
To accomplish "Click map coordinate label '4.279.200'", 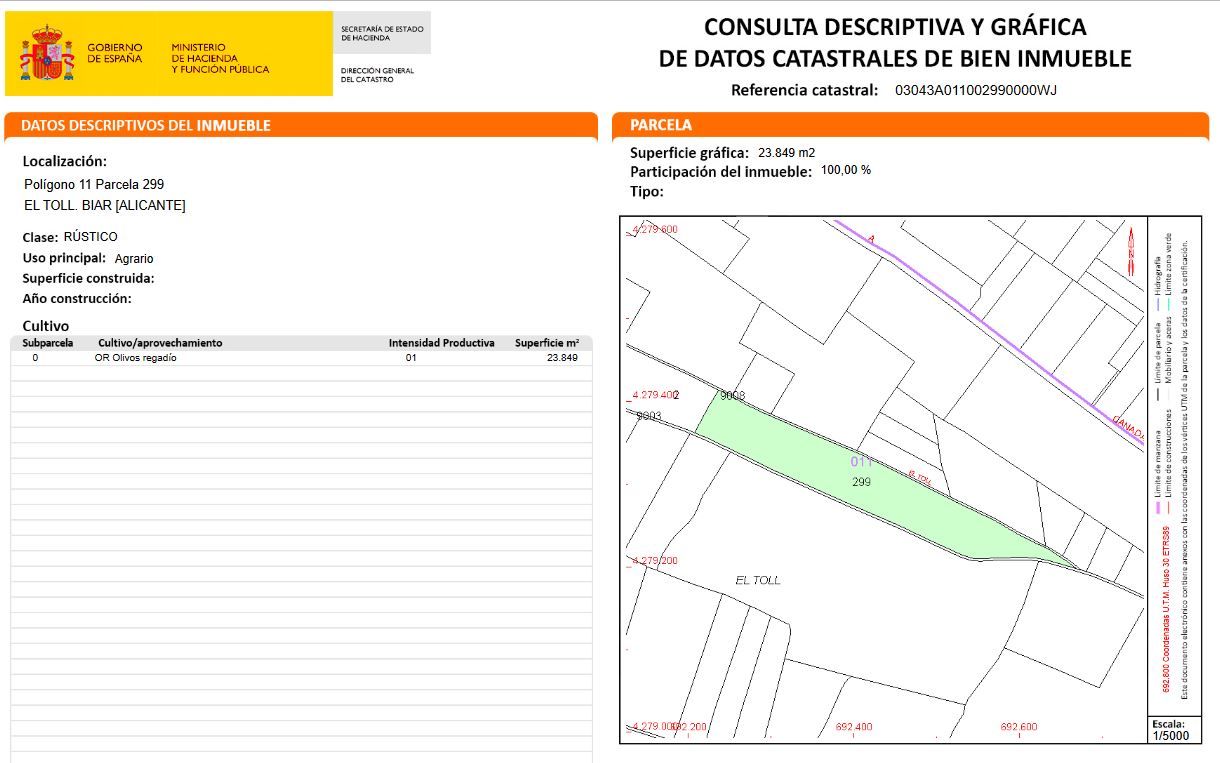I will click(x=655, y=561).
